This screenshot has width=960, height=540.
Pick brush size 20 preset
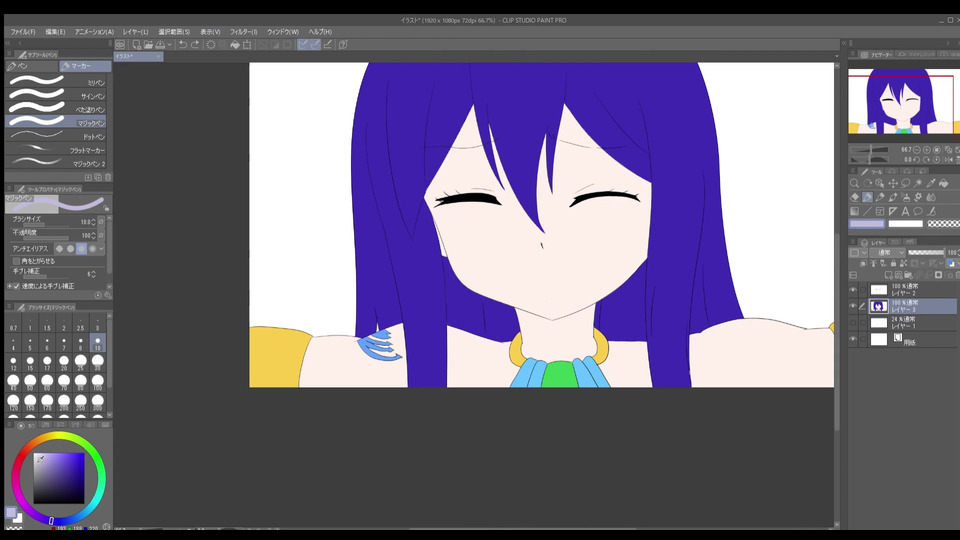coord(64,364)
